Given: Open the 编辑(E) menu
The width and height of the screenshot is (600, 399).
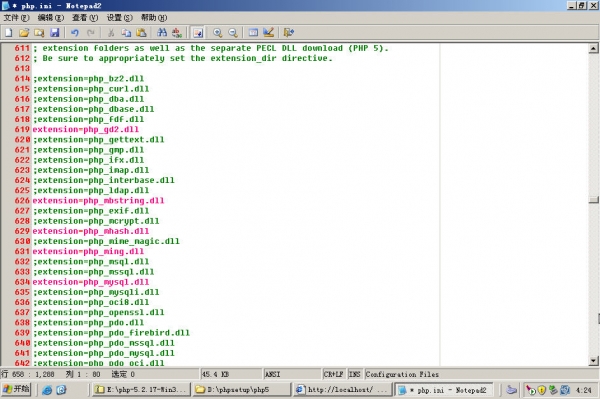Looking at the screenshot, I should pyautogui.click(x=51, y=18).
